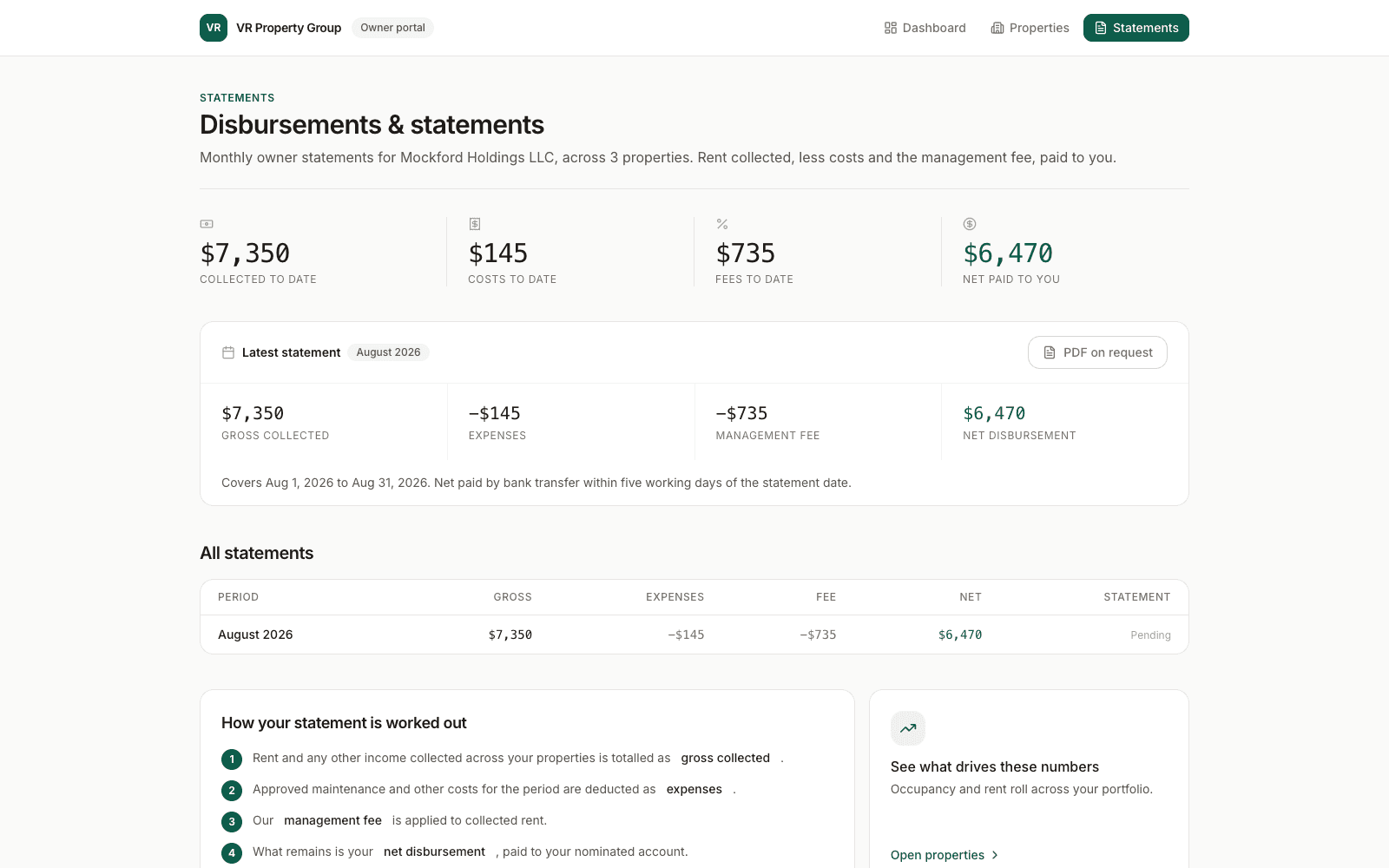Image resolution: width=1389 pixels, height=868 pixels.
Task: Click the FEE column header
Action: coord(826,597)
